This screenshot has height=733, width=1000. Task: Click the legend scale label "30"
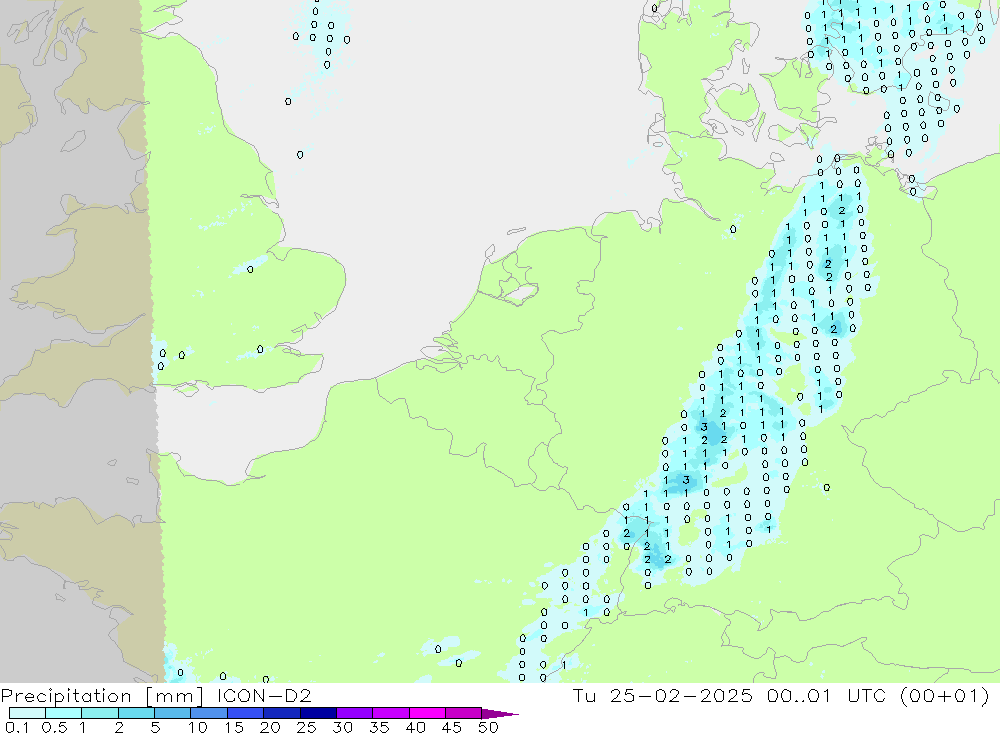343,727
